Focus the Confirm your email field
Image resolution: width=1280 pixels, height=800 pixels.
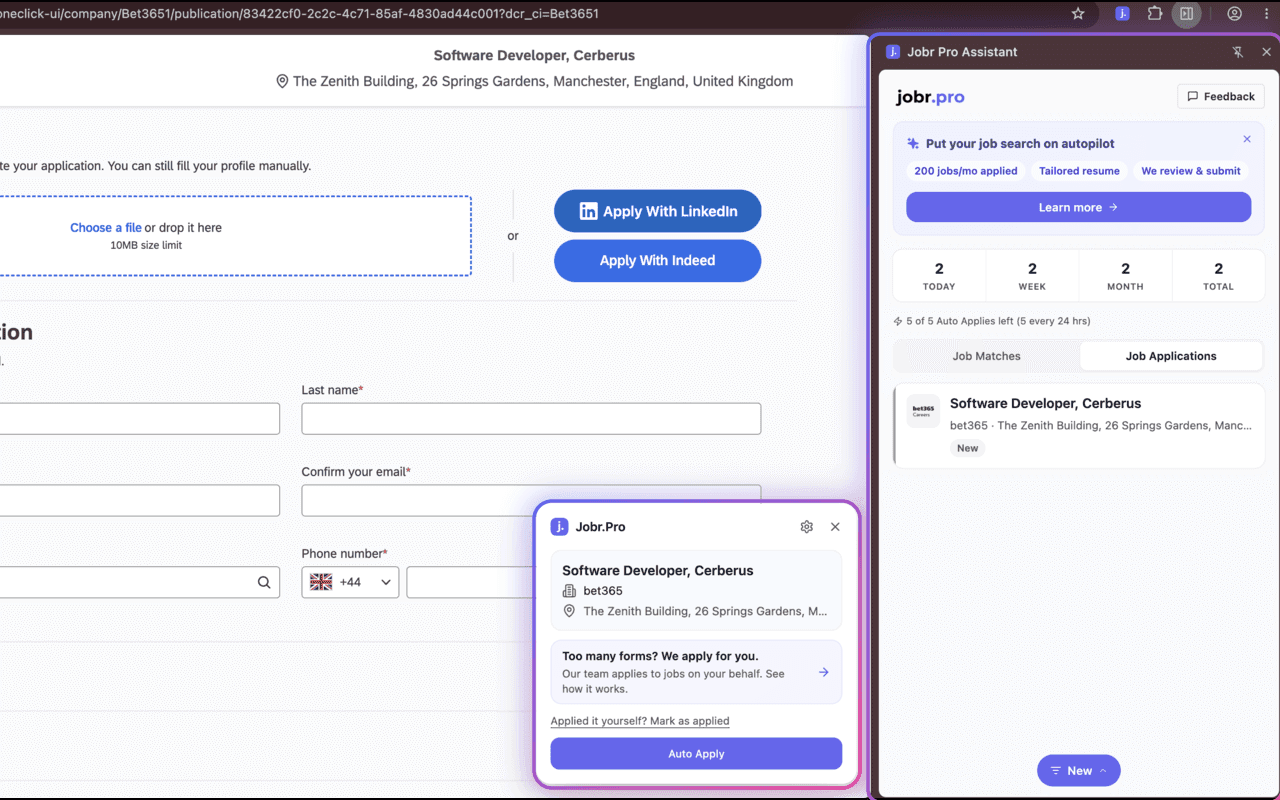point(531,501)
